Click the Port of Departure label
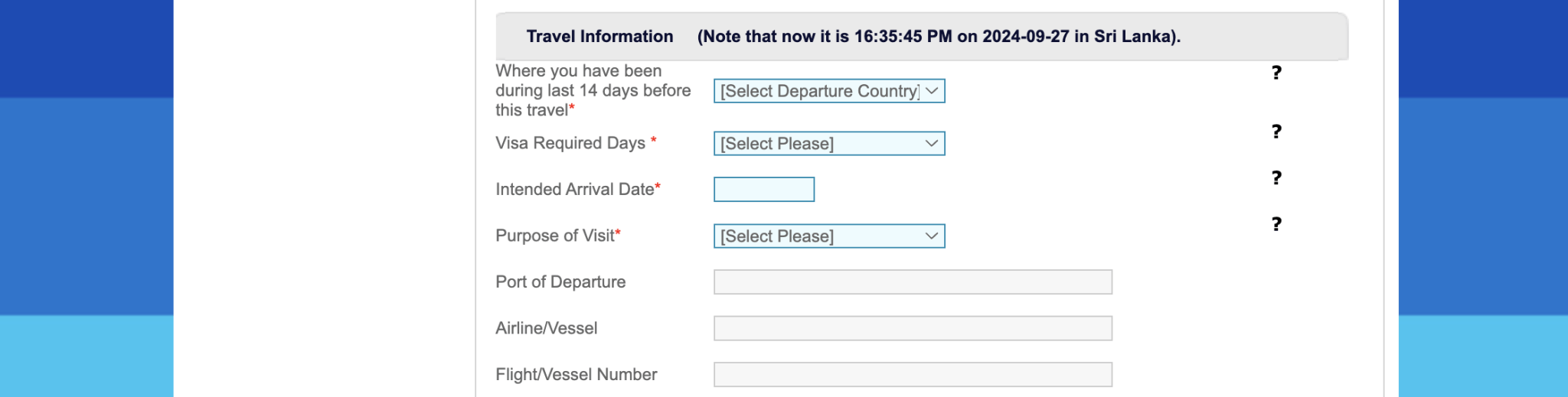The image size is (1568, 397). [560, 281]
